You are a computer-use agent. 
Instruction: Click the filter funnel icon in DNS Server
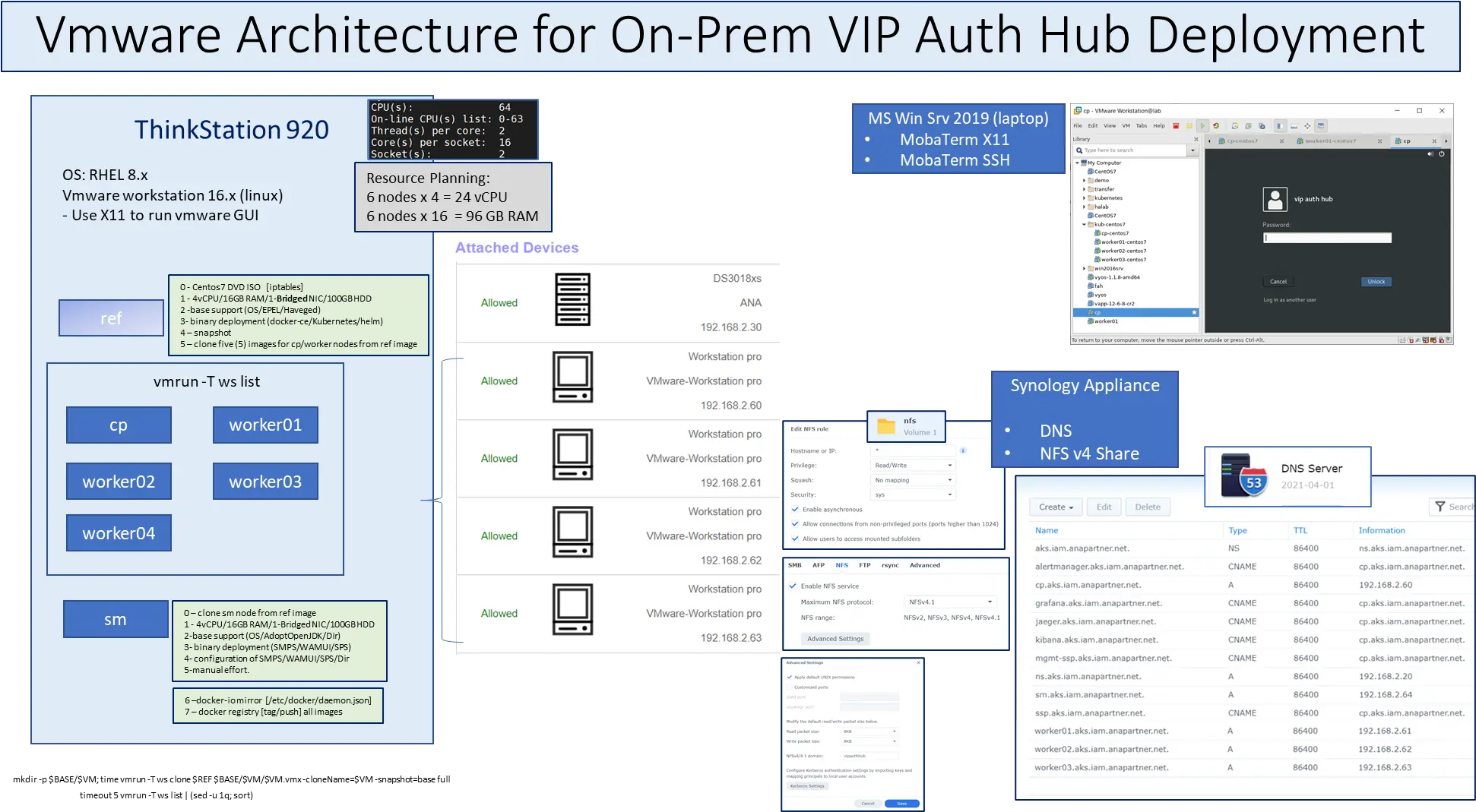[1440, 507]
